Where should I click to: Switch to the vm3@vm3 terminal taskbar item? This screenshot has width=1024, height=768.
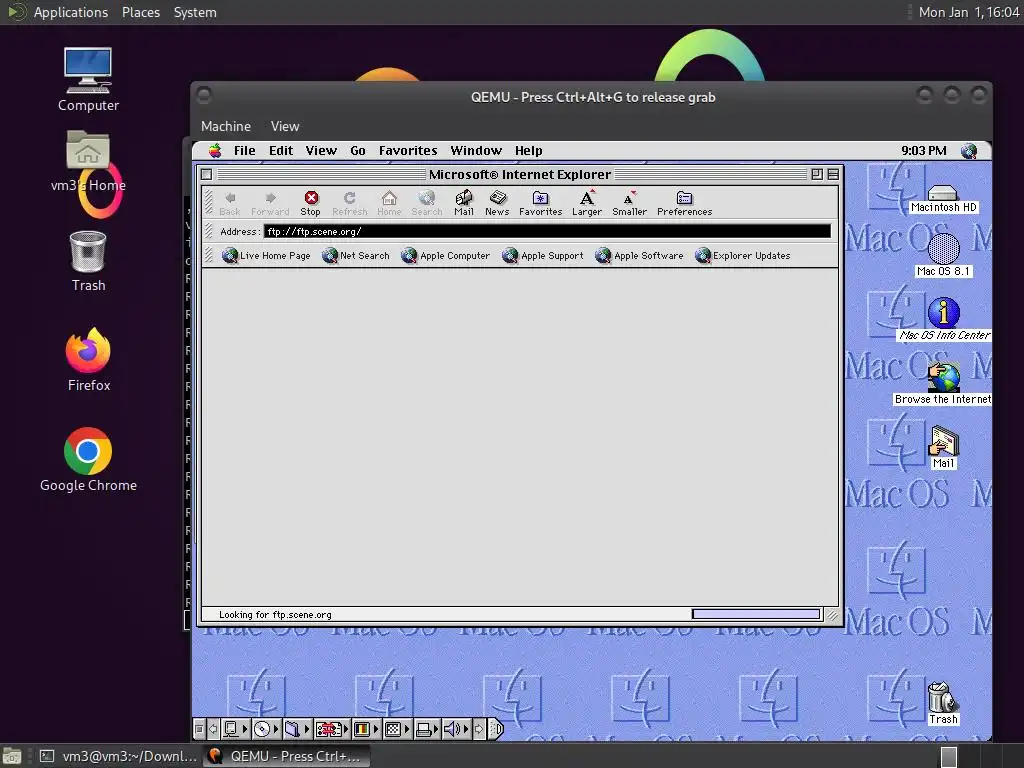click(118, 756)
